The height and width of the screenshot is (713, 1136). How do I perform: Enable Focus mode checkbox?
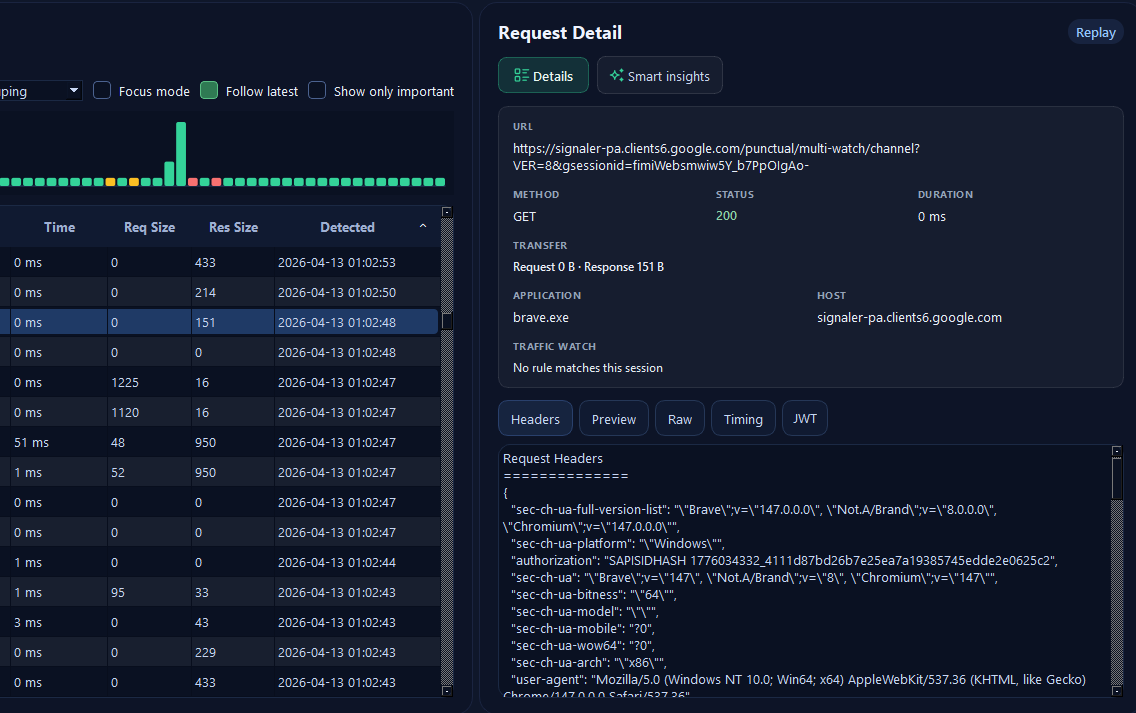coord(102,91)
